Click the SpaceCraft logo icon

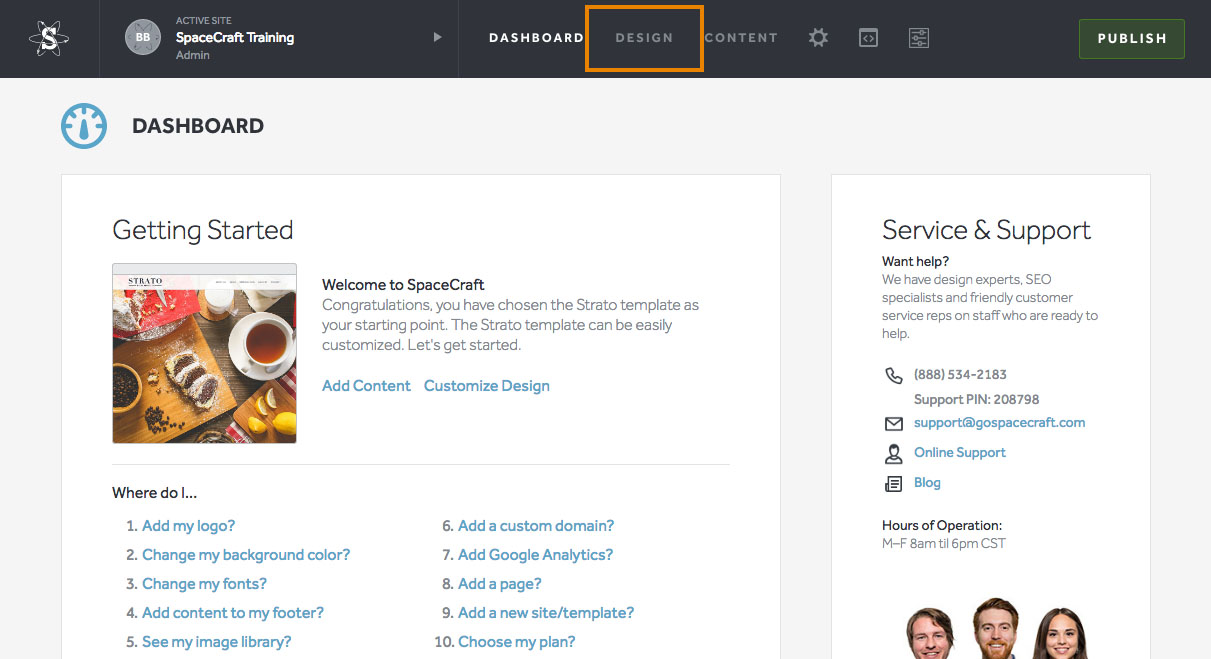pos(49,38)
